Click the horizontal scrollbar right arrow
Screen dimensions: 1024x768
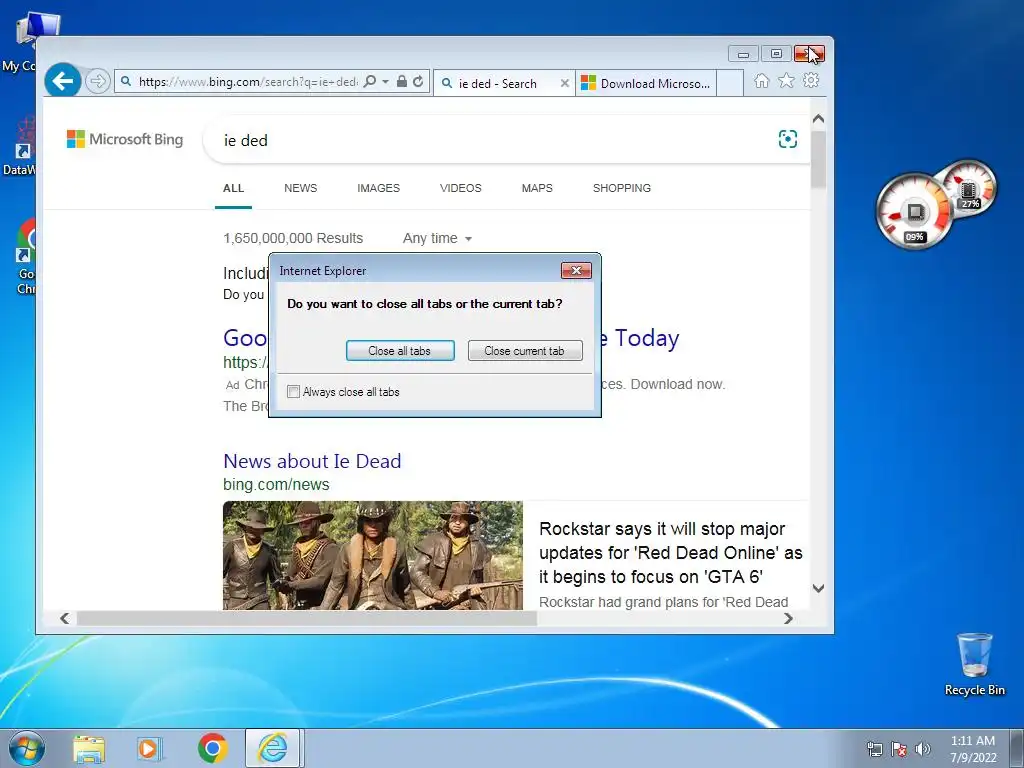click(x=788, y=618)
